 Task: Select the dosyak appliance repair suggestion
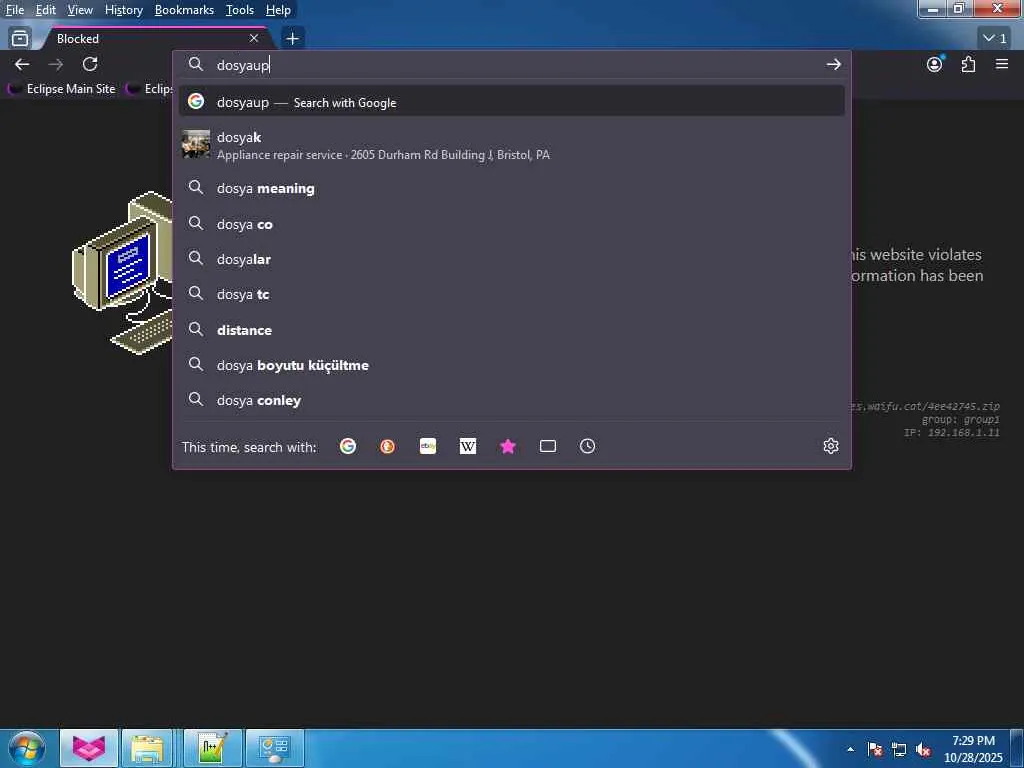(512, 145)
